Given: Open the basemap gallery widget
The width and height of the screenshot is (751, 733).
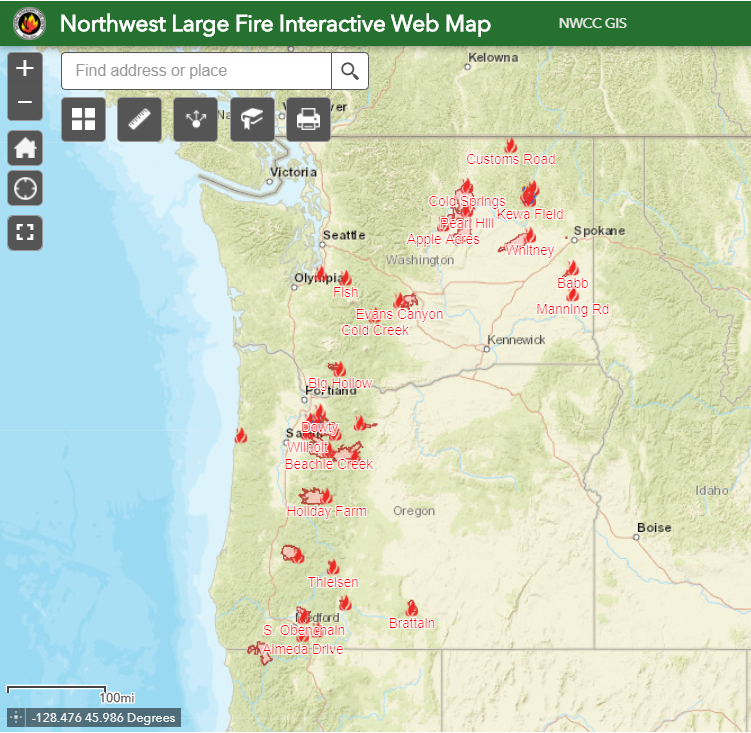Looking at the screenshot, I should point(83,120).
